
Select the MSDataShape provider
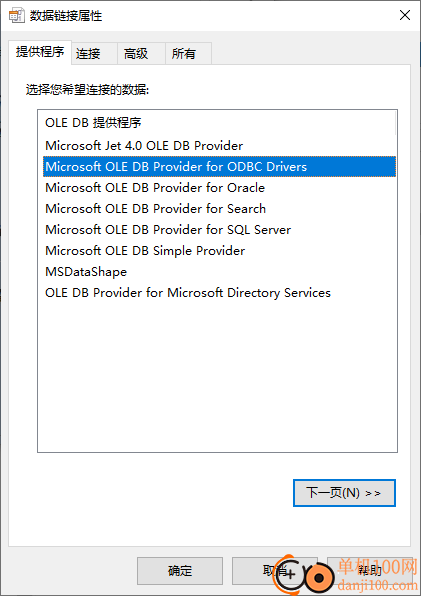(x=219, y=271)
